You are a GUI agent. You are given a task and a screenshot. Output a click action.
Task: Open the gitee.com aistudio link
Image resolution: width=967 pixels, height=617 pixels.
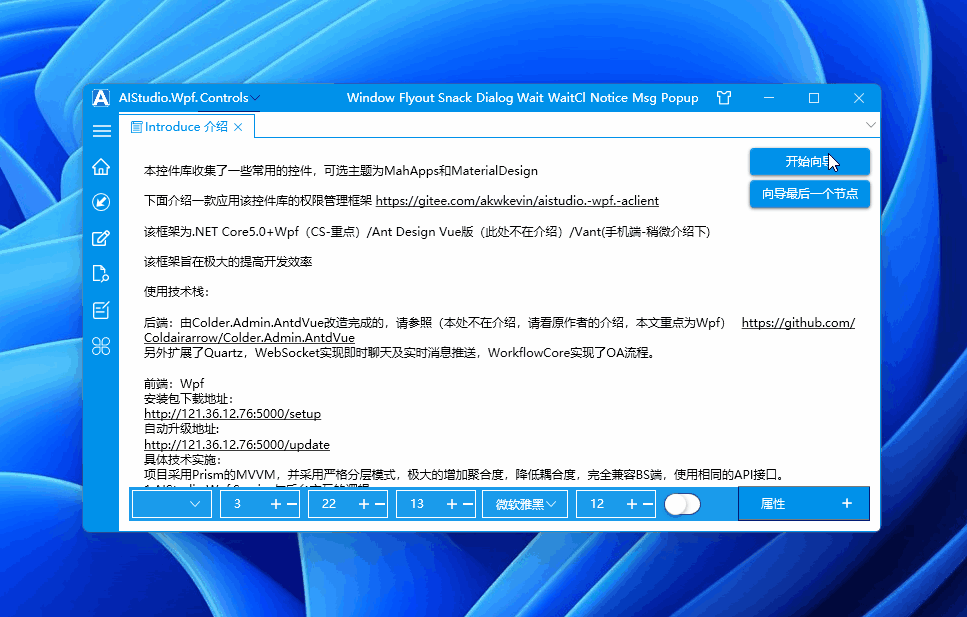click(517, 201)
